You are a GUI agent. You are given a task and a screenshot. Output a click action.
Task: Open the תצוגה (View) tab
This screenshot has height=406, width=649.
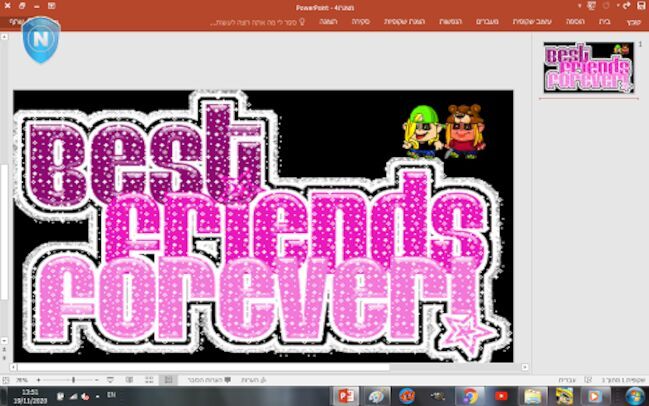pyautogui.click(x=328, y=21)
